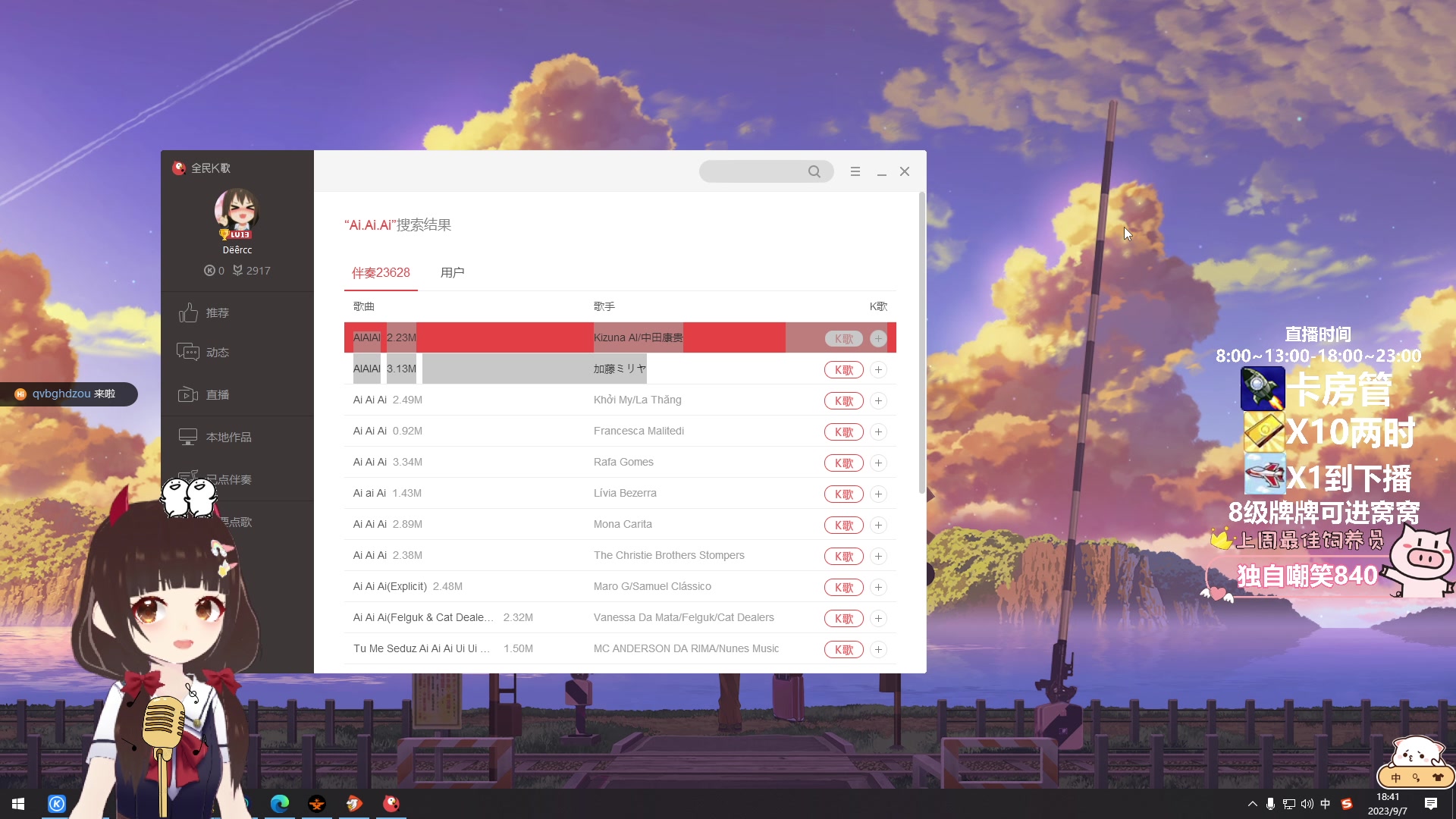Switch to the 用户 tab

[x=453, y=272]
